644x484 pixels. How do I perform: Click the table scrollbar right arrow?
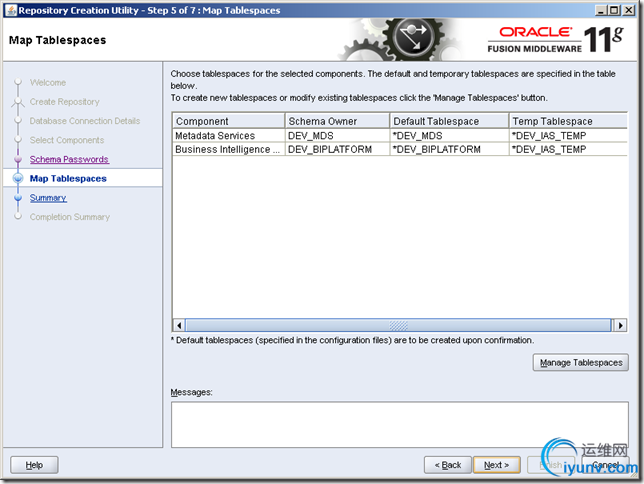point(620,325)
